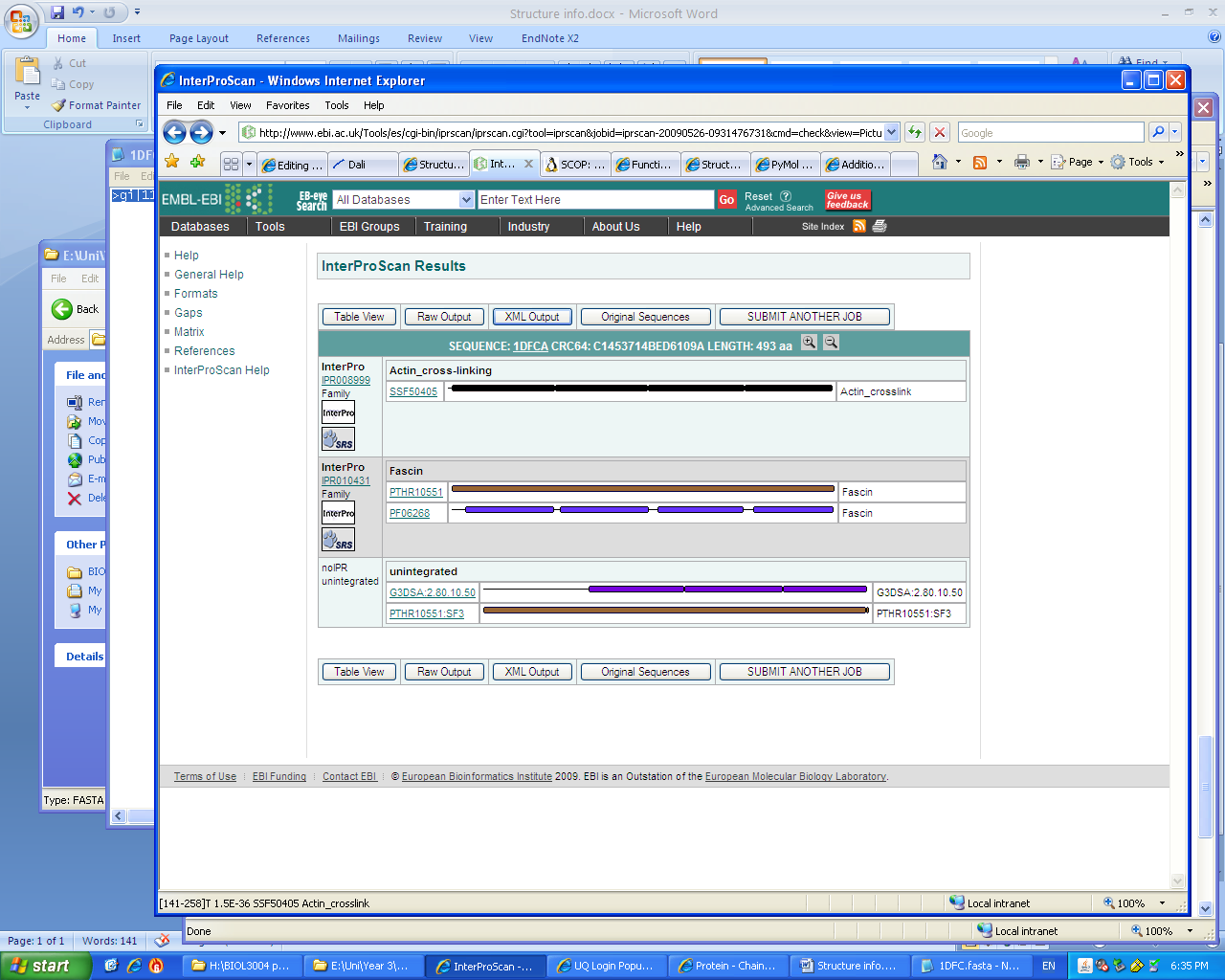Click the zoom-in magnifier in the sequence header
1225x980 pixels.
tap(809, 343)
